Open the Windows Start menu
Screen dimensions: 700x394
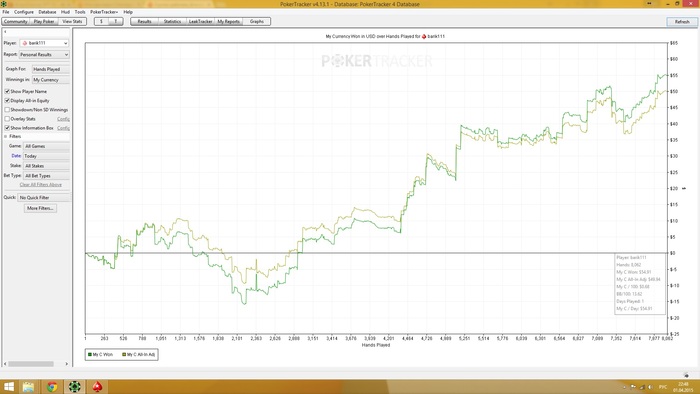tap(9, 386)
